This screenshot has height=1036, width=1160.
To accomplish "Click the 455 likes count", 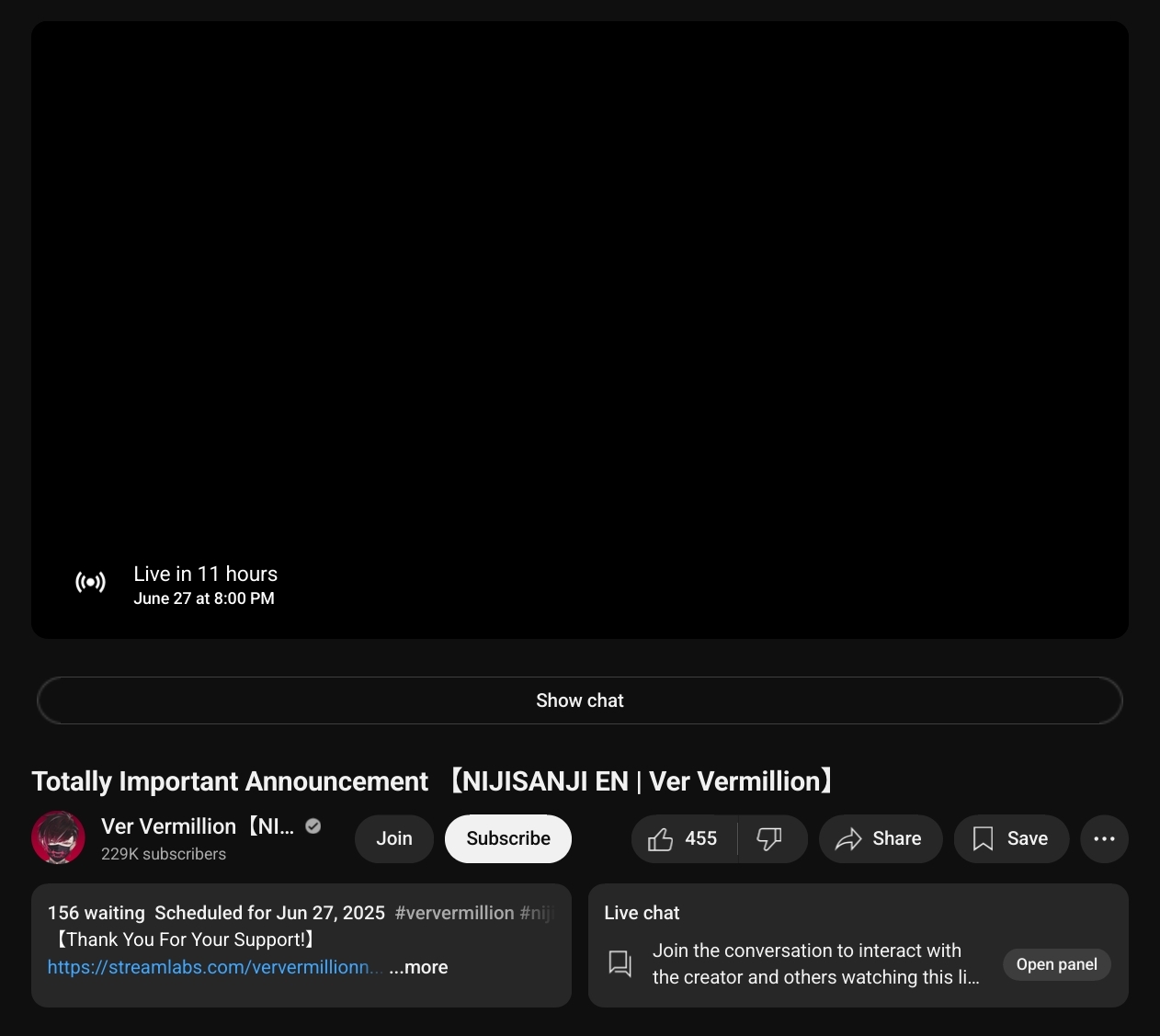I will click(700, 839).
